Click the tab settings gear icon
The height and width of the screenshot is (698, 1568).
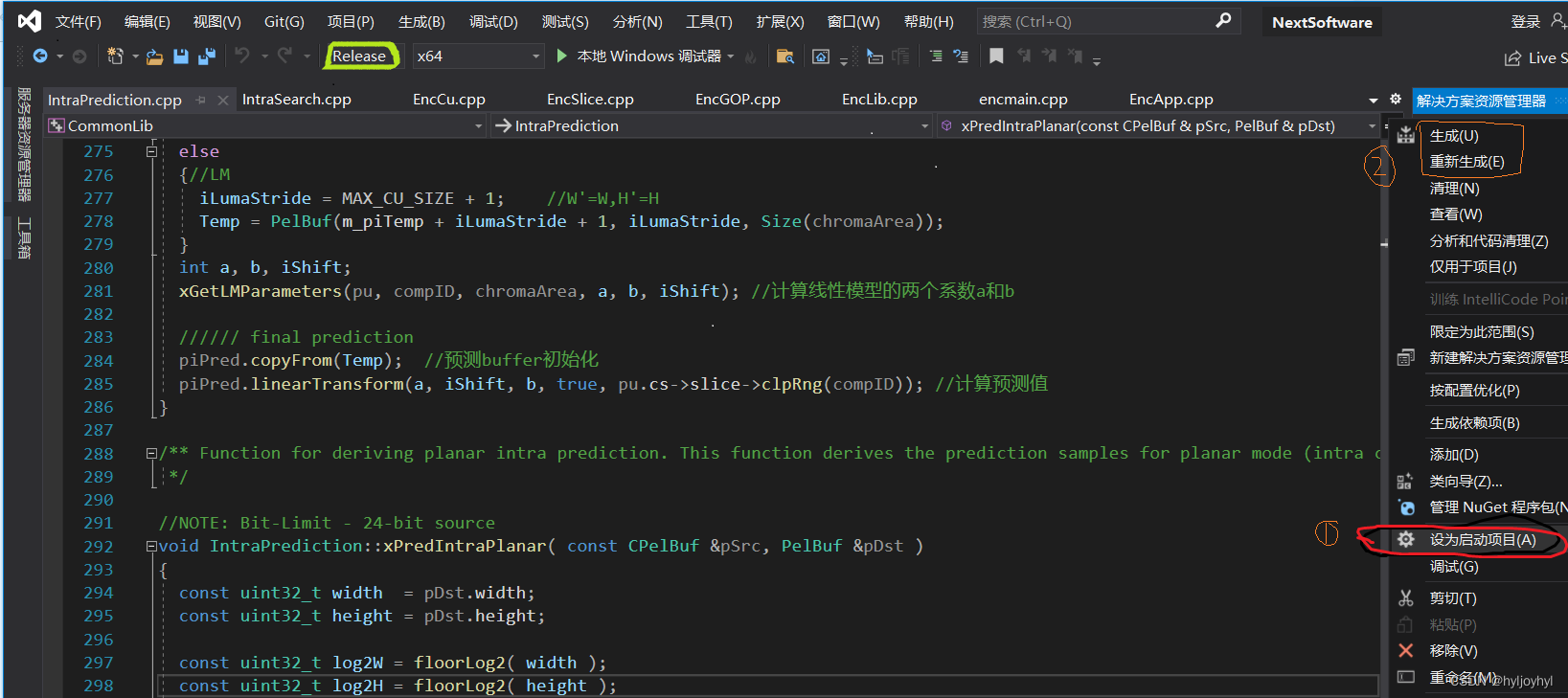(1396, 99)
